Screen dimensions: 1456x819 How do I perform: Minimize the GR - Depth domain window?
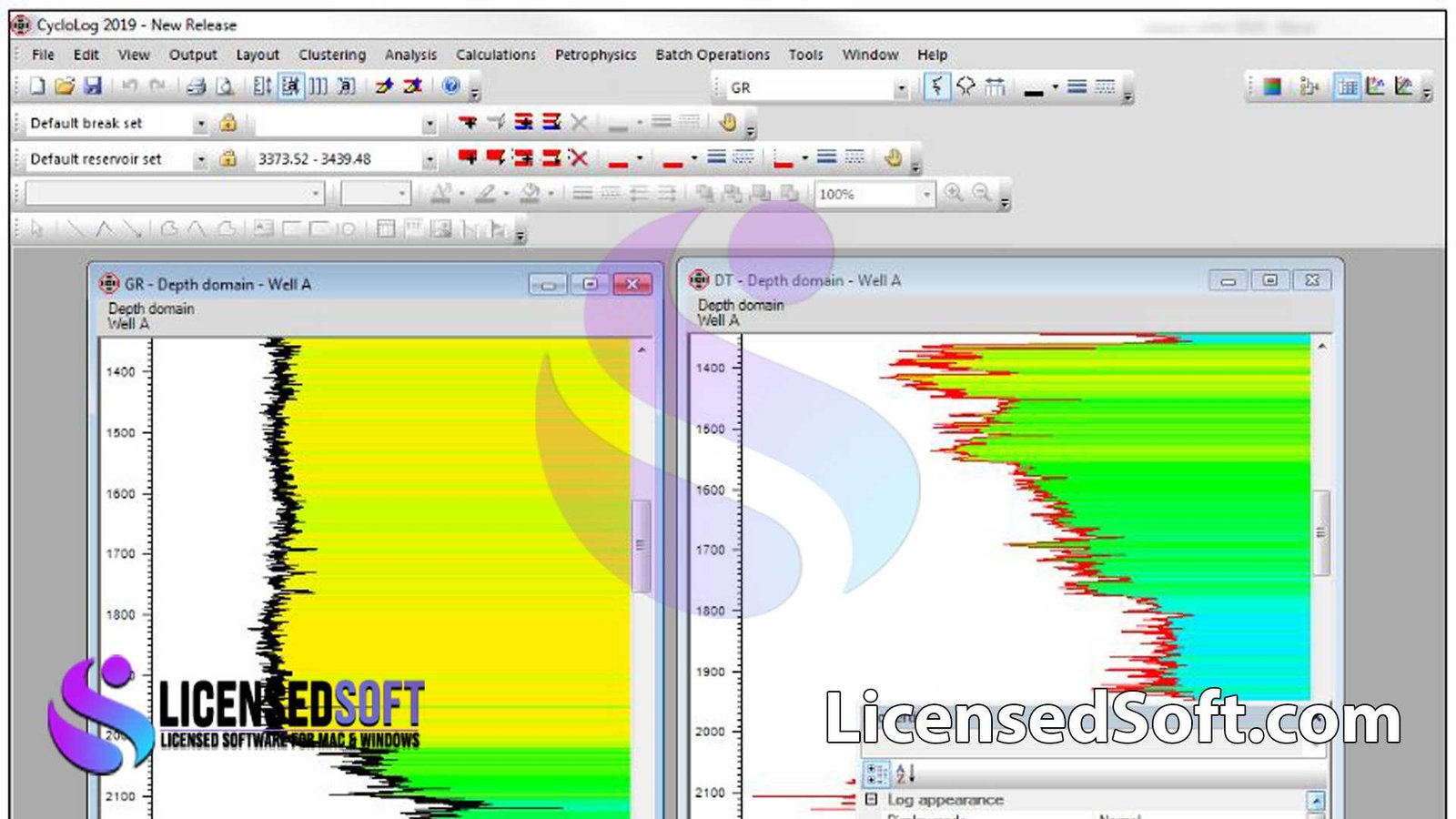549,285
